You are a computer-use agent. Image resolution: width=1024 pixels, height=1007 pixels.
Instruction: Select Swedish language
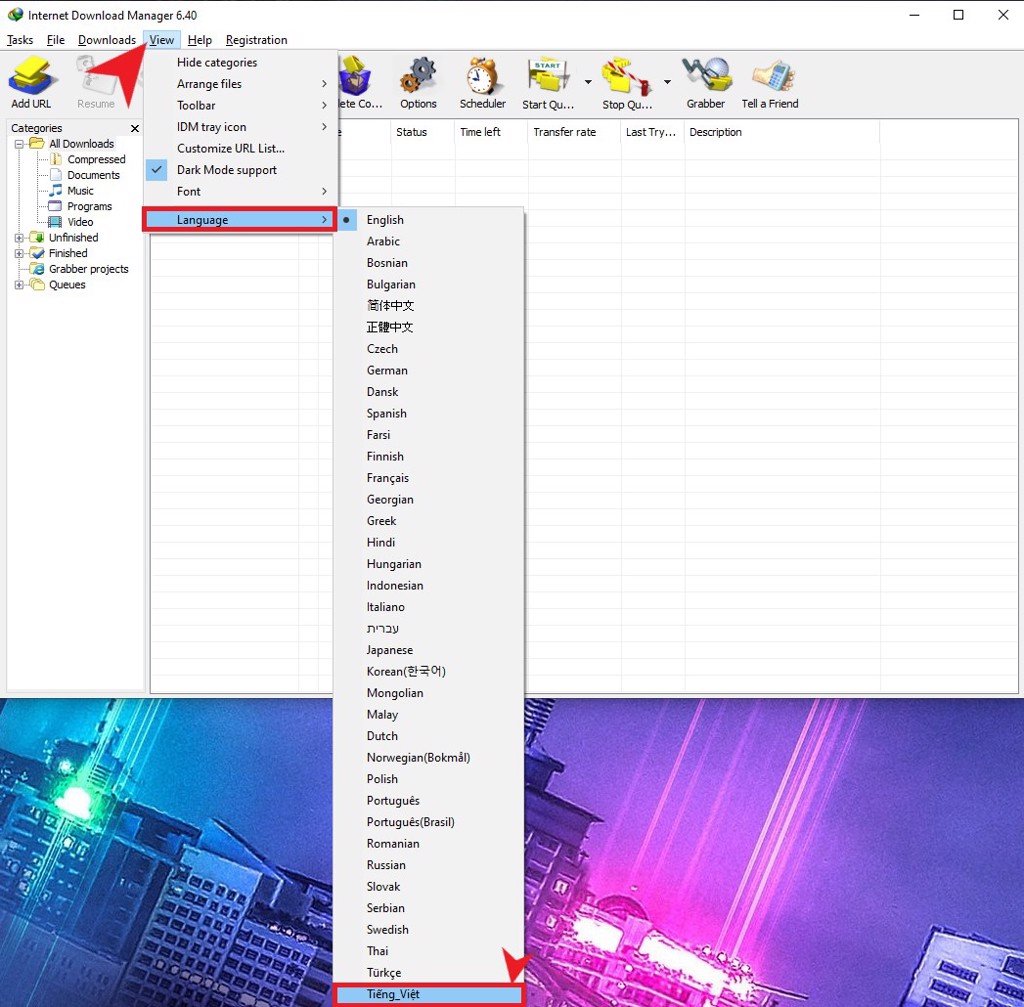coord(428,929)
